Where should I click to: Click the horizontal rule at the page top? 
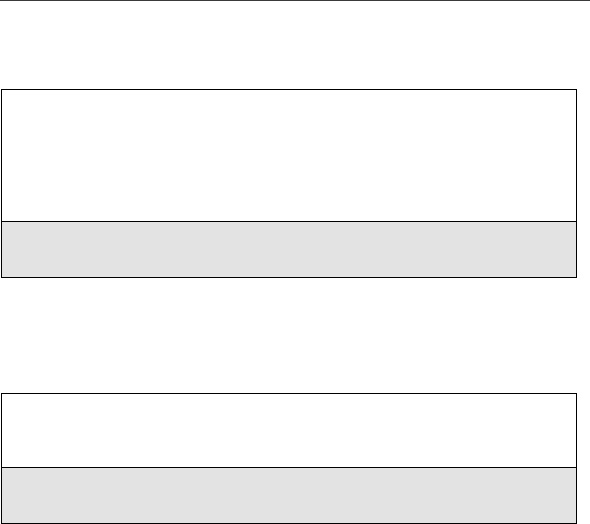[295, 0]
